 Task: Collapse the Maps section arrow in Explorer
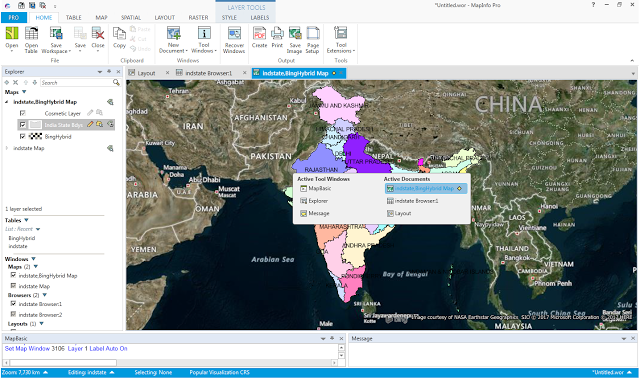click(24, 92)
